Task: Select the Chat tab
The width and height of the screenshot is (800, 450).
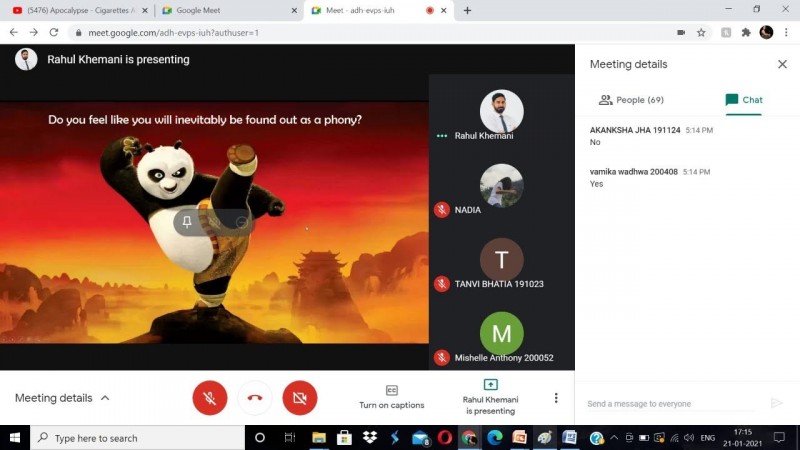Action: 744,100
